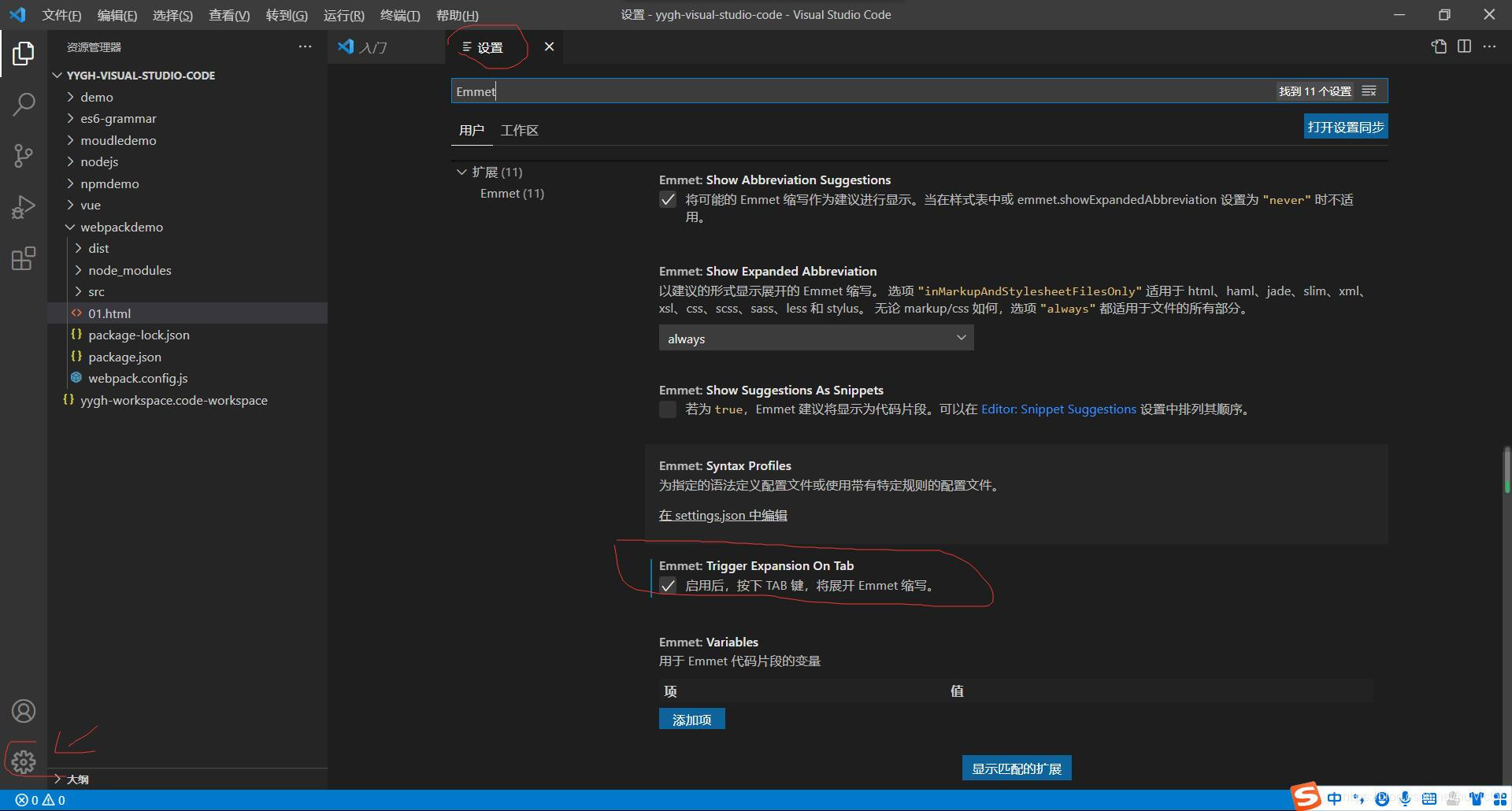The width and height of the screenshot is (1512, 811).
Task: Click the VS Code logo in title bar
Action: click(x=17, y=15)
